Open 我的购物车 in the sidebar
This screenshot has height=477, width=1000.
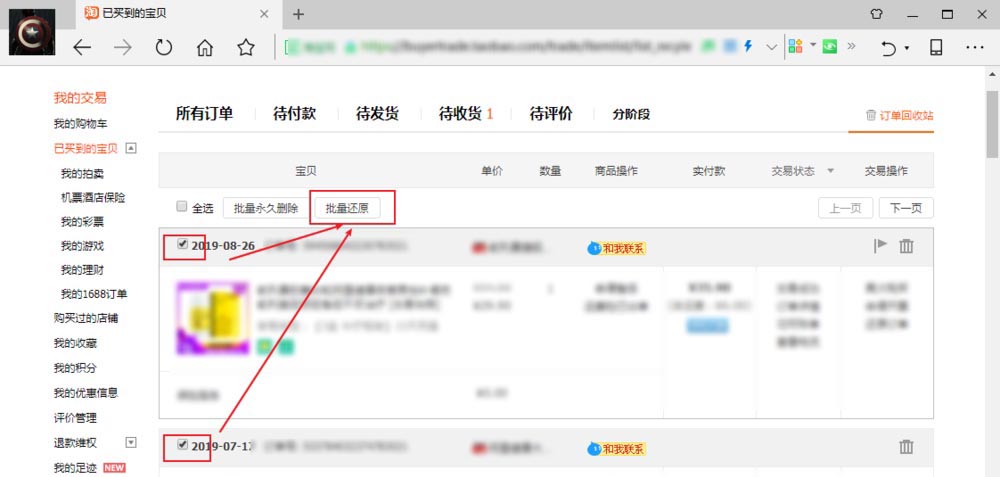pyautogui.click(x=80, y=124)
